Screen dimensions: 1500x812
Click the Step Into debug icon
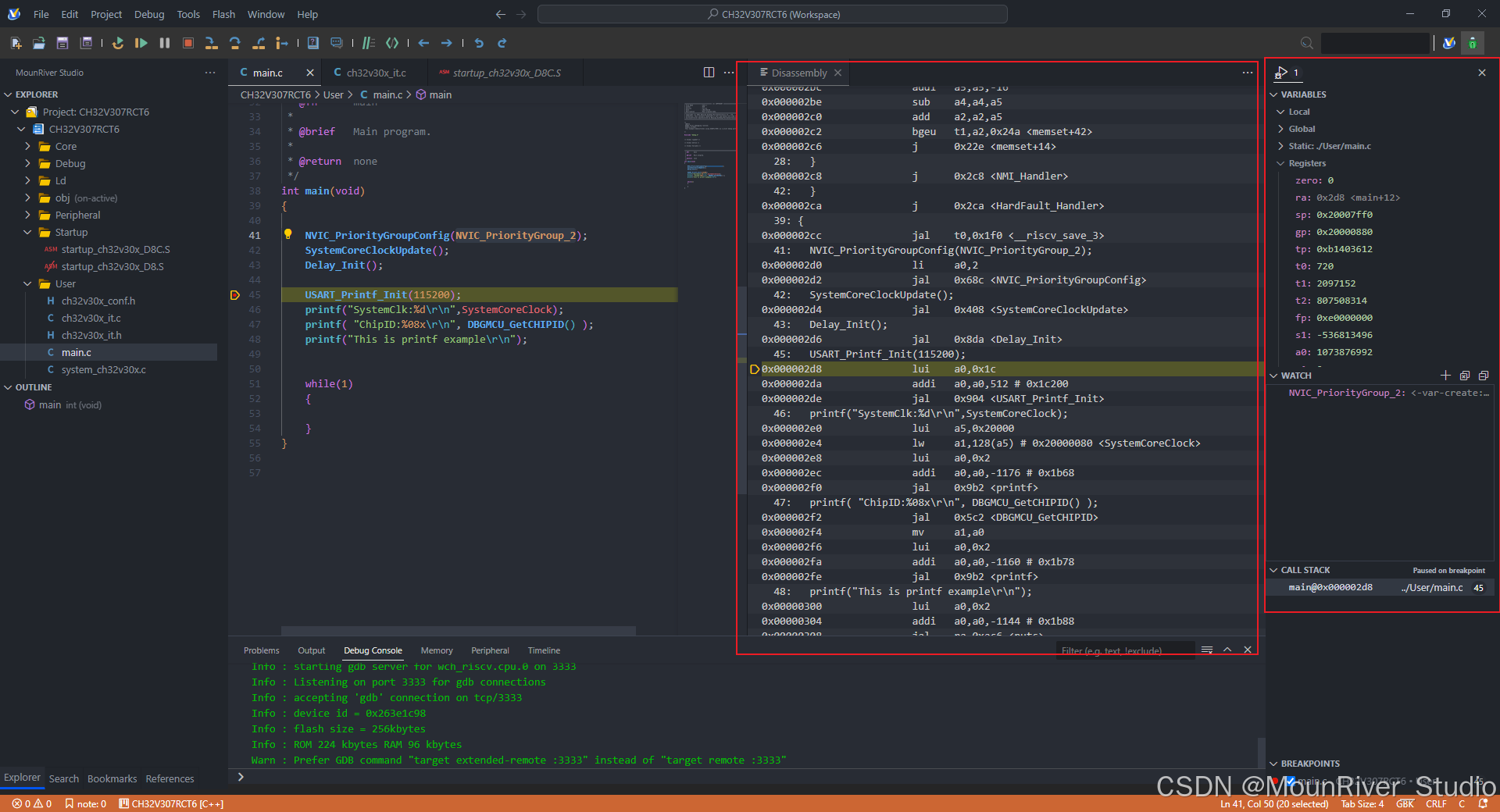(211, 43)
